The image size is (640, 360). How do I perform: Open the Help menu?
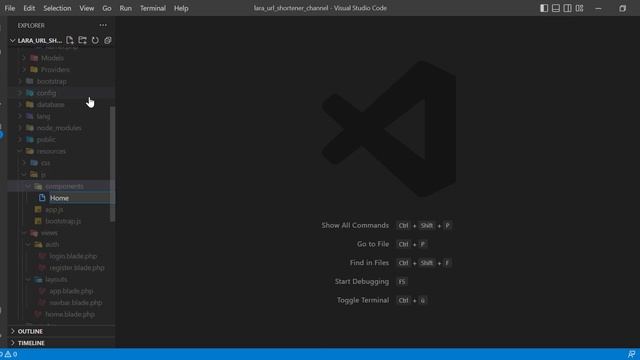181,8
